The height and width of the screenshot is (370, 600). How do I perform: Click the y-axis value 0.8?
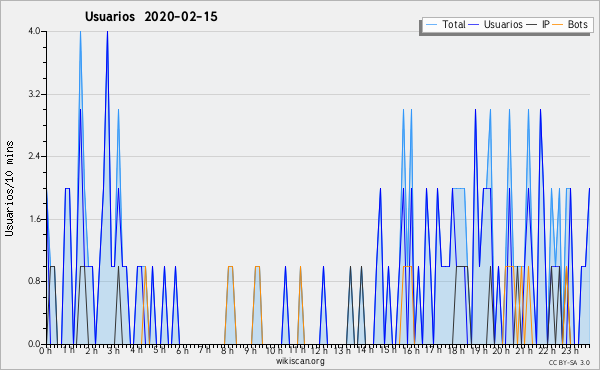point(34,282)
